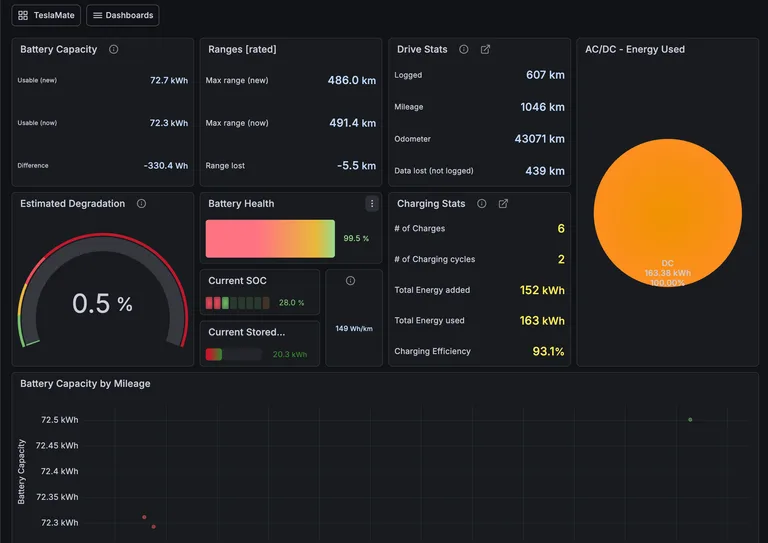Open the TeslaMate link button
The image size is (768, 543).
[x=46, y=15]
